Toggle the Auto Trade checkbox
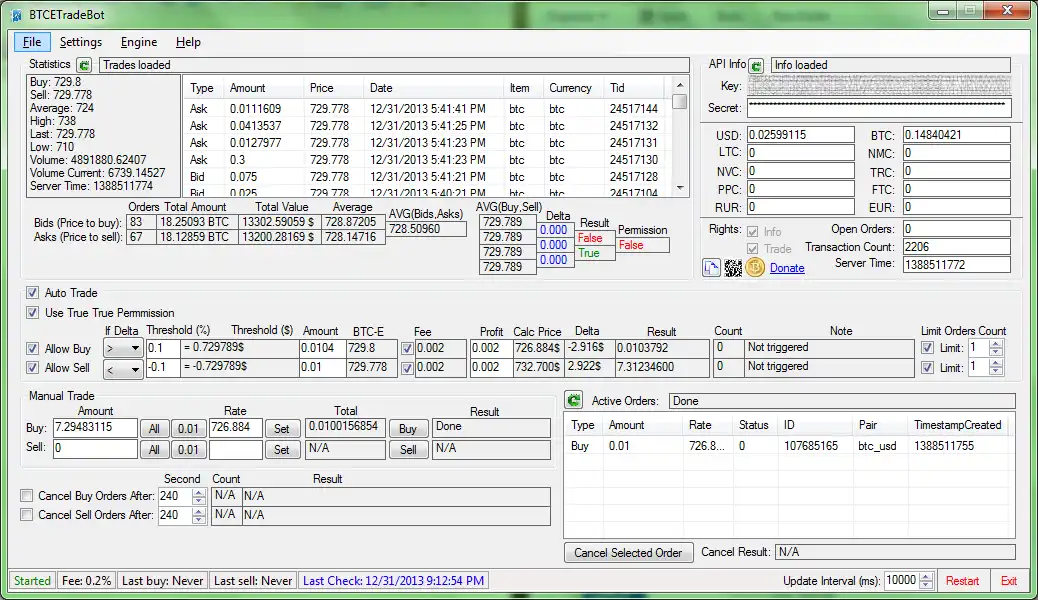 click(x=32, y=293)
